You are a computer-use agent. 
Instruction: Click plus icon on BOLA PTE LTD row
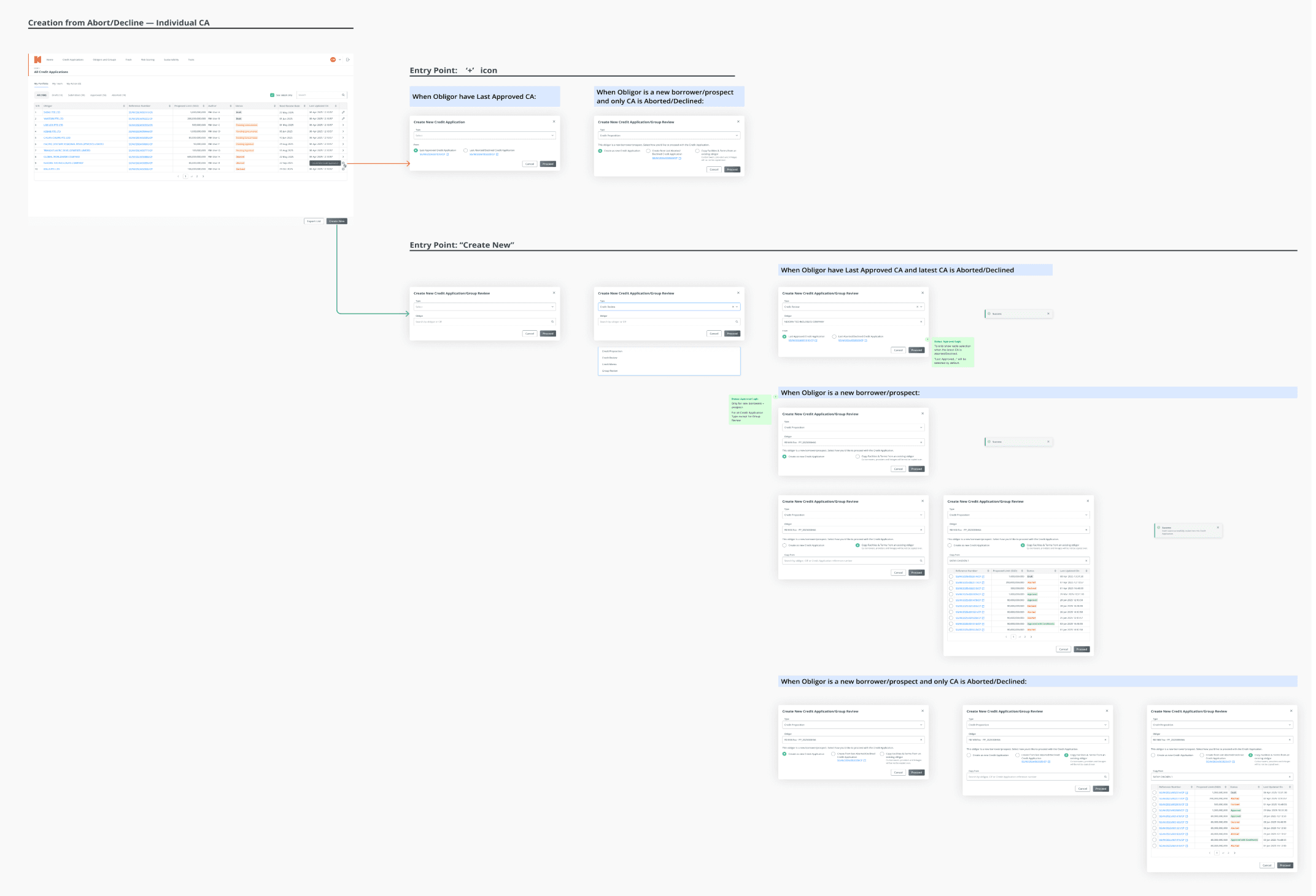(x=343, y=169)
